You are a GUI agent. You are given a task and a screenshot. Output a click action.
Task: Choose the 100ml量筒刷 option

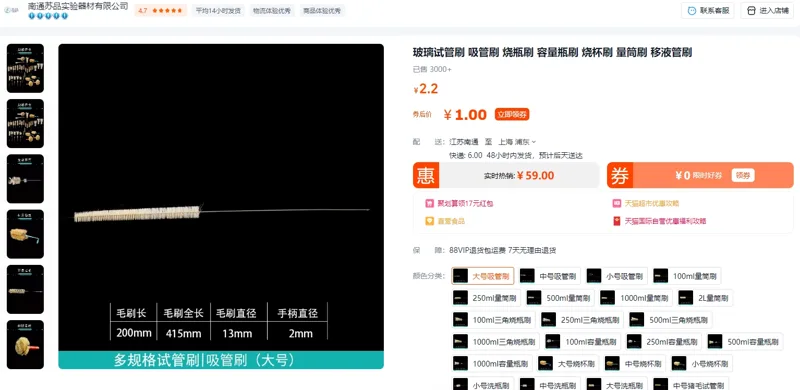[687, 276]
